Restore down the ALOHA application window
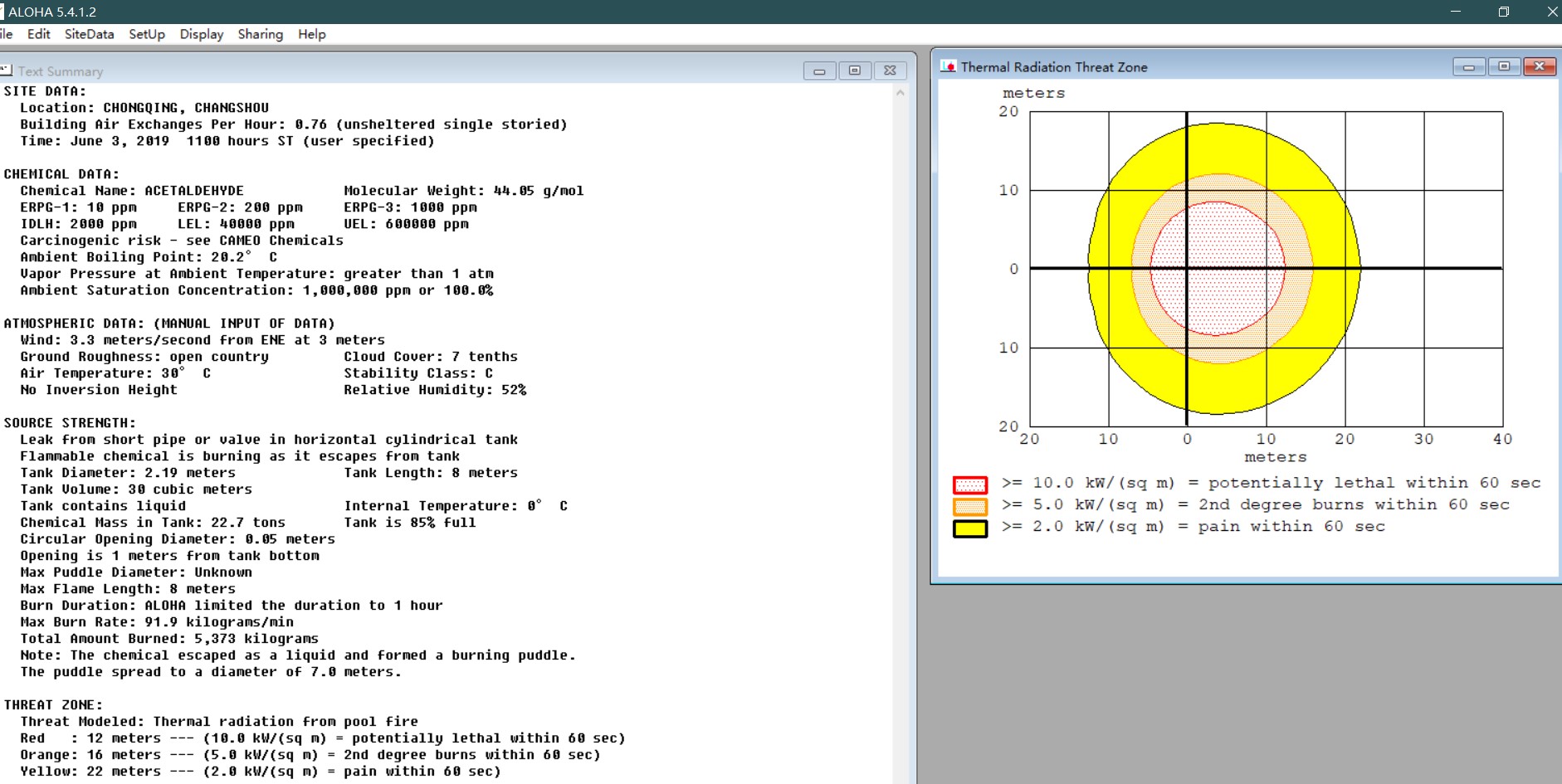The height and width of the screenshot is (784, 1562). (x=1503, y=12)
